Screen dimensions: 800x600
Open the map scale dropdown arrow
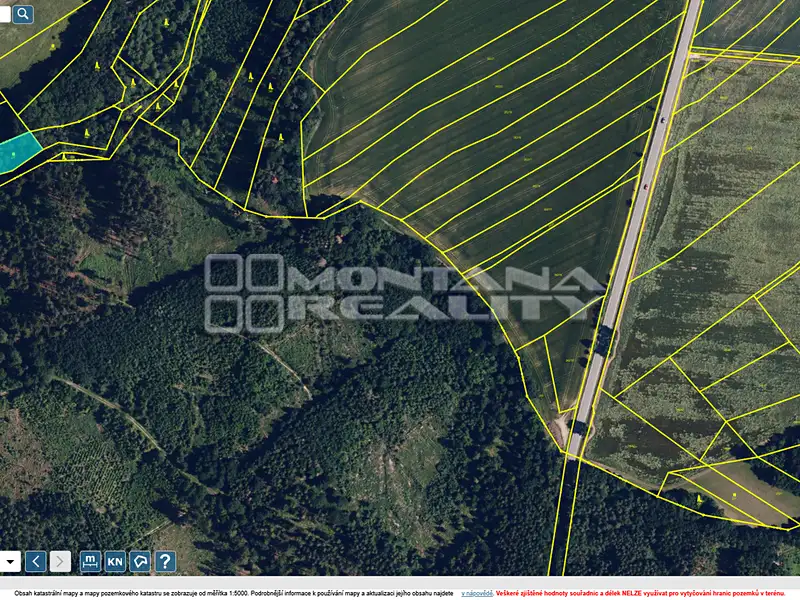10,562
